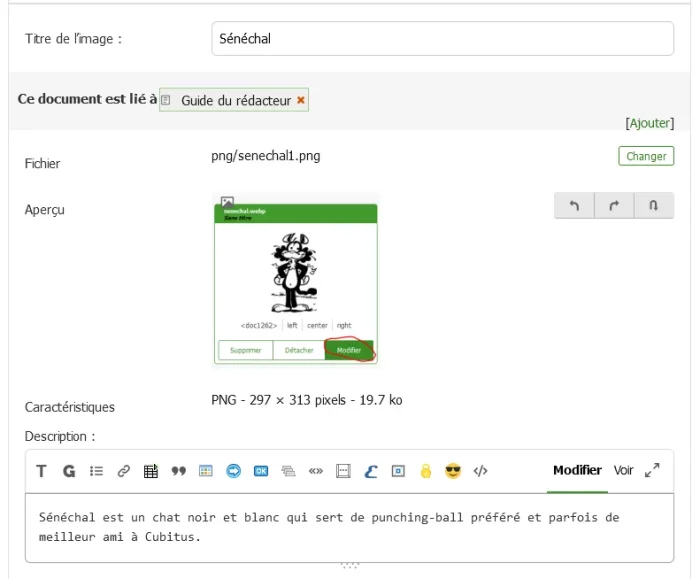
Task: Flip the image 180 degrees
Action: [653, 205]
